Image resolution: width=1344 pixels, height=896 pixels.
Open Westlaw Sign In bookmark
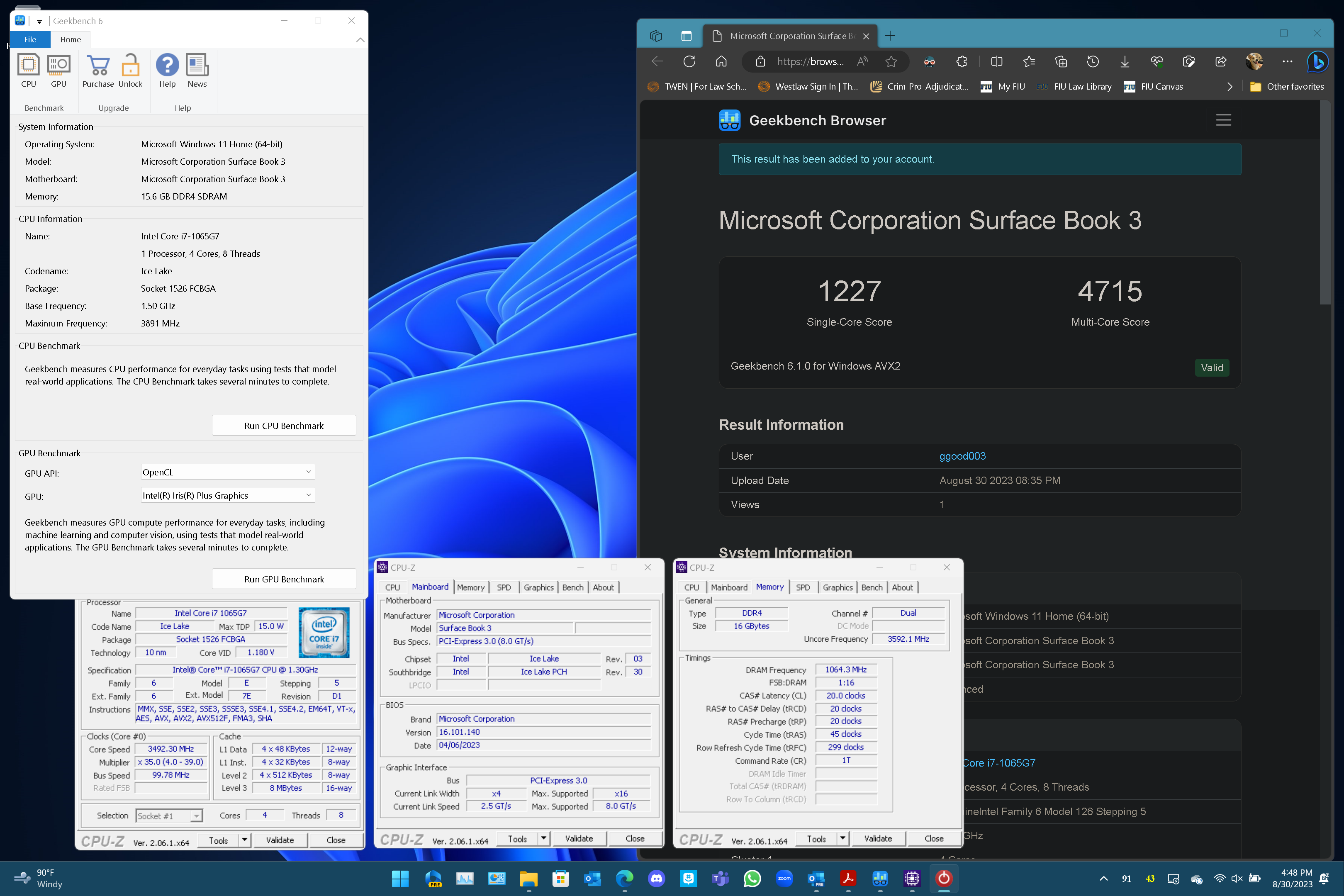click(x=808, y=87)
